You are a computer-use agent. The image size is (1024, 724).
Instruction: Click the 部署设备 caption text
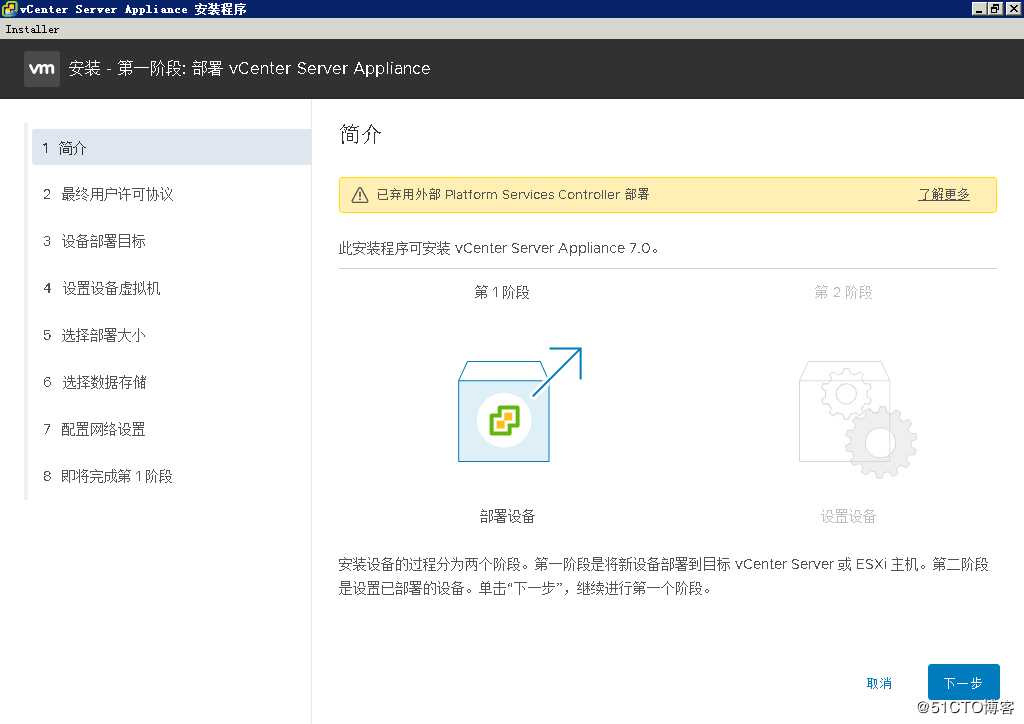pyautogui.click(x=507, y=516)
